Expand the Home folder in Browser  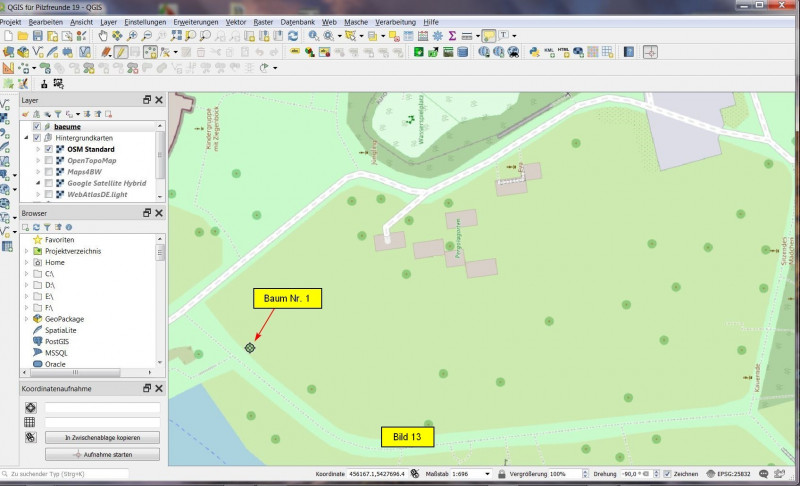[27, 262]
